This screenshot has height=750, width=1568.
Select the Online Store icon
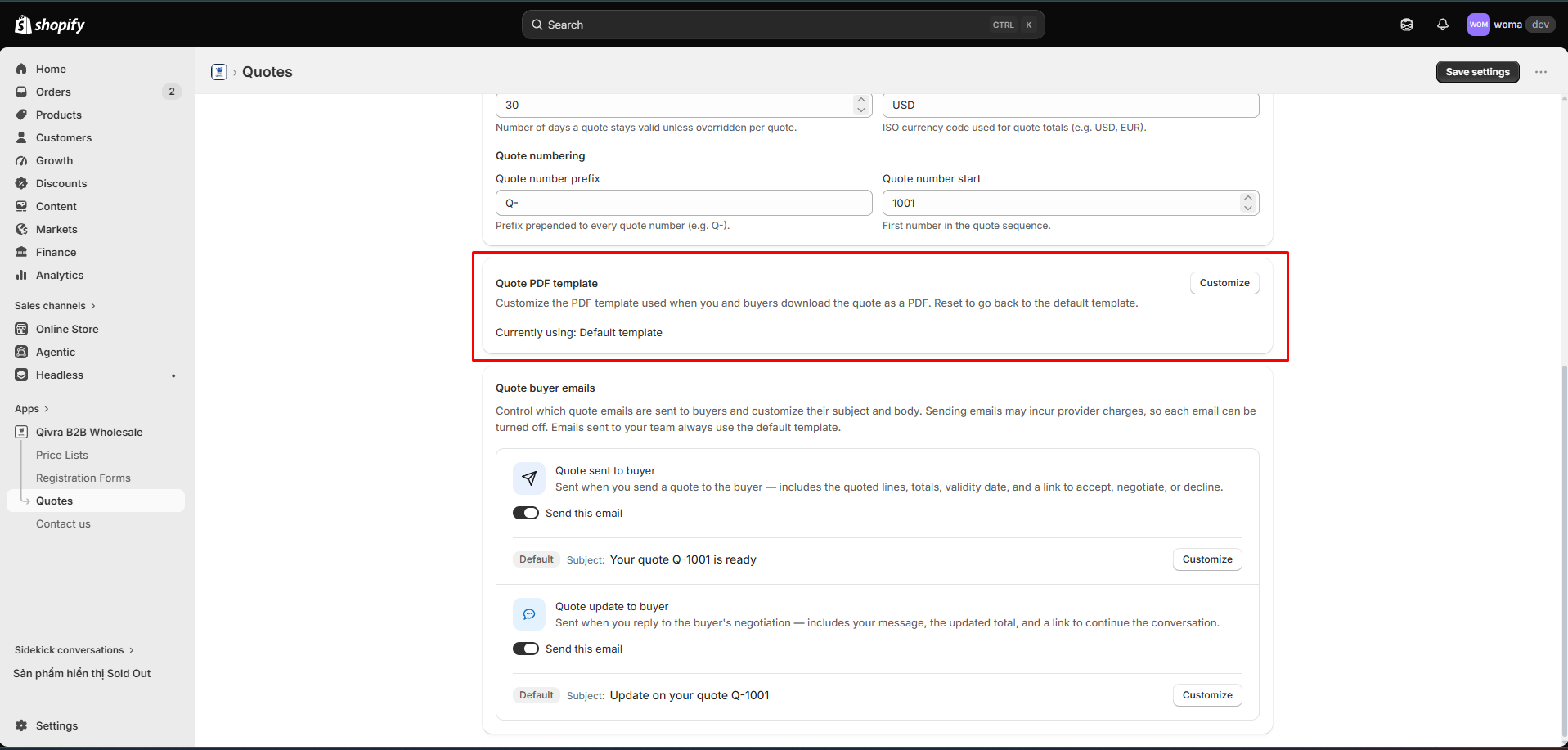tap(22, 329)
